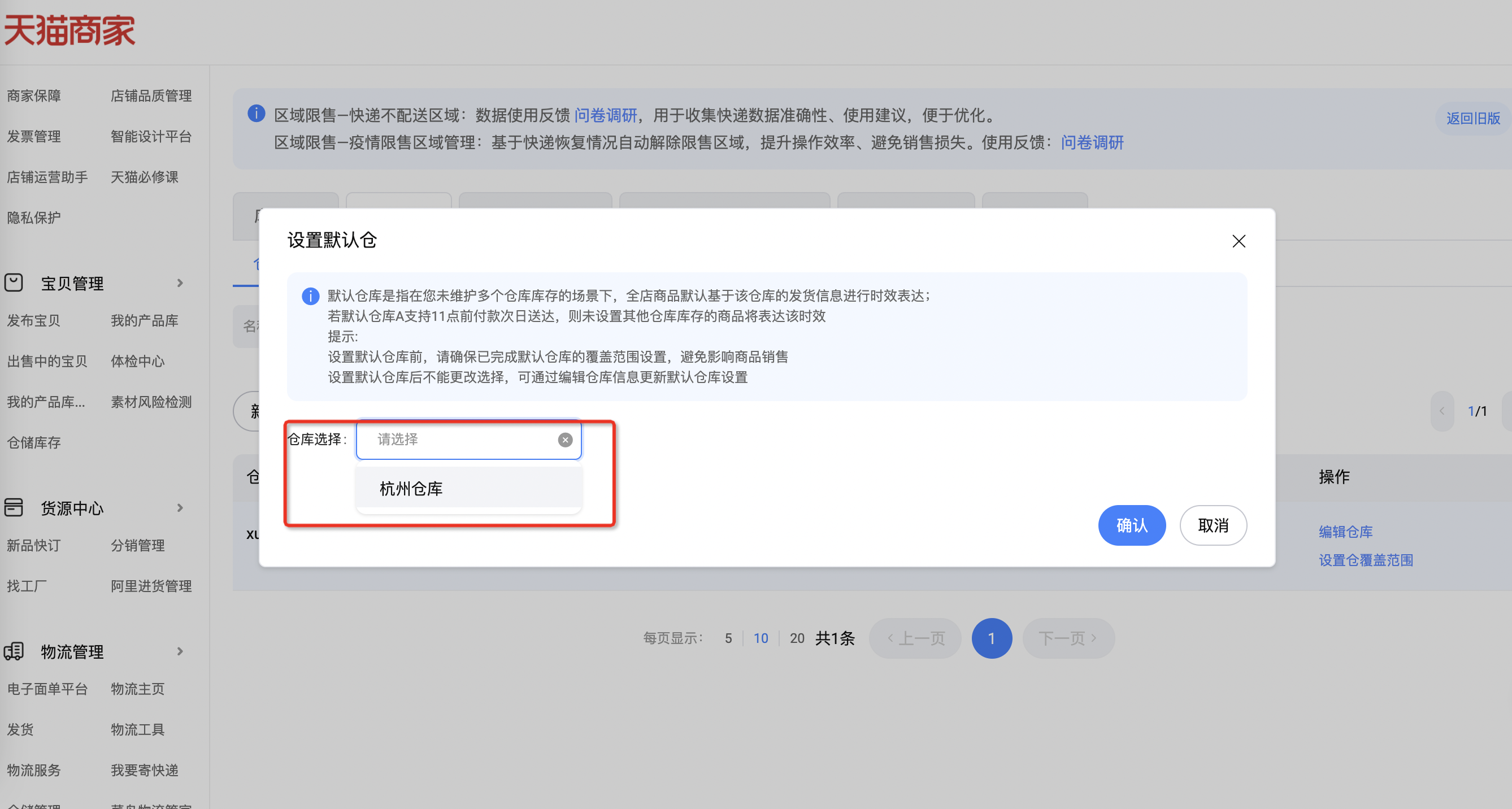Open 新品快订 in sidebar

(x=33, y=545)
